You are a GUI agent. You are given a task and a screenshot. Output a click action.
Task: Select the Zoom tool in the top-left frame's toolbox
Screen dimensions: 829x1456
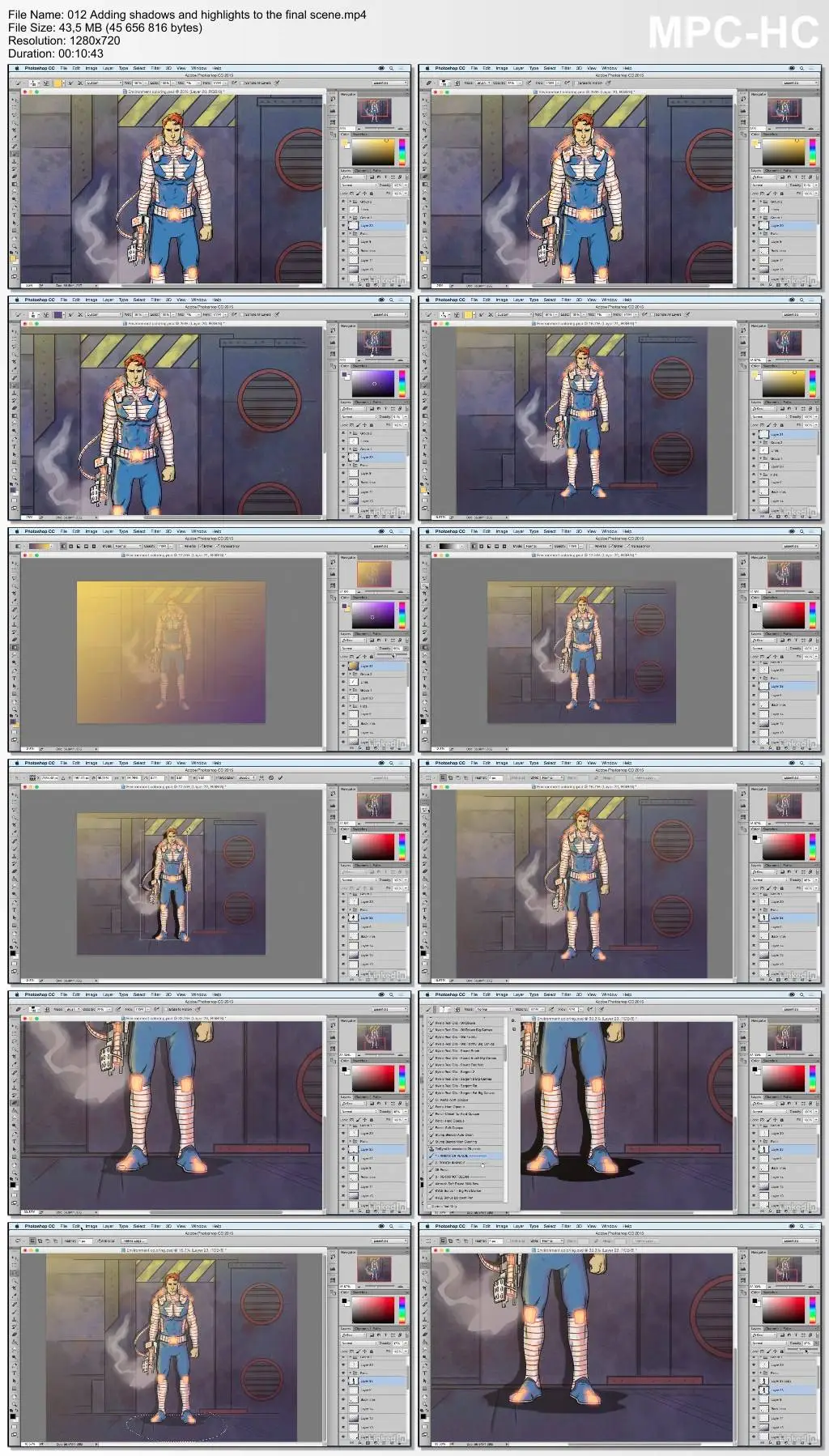tap(15, 246)
